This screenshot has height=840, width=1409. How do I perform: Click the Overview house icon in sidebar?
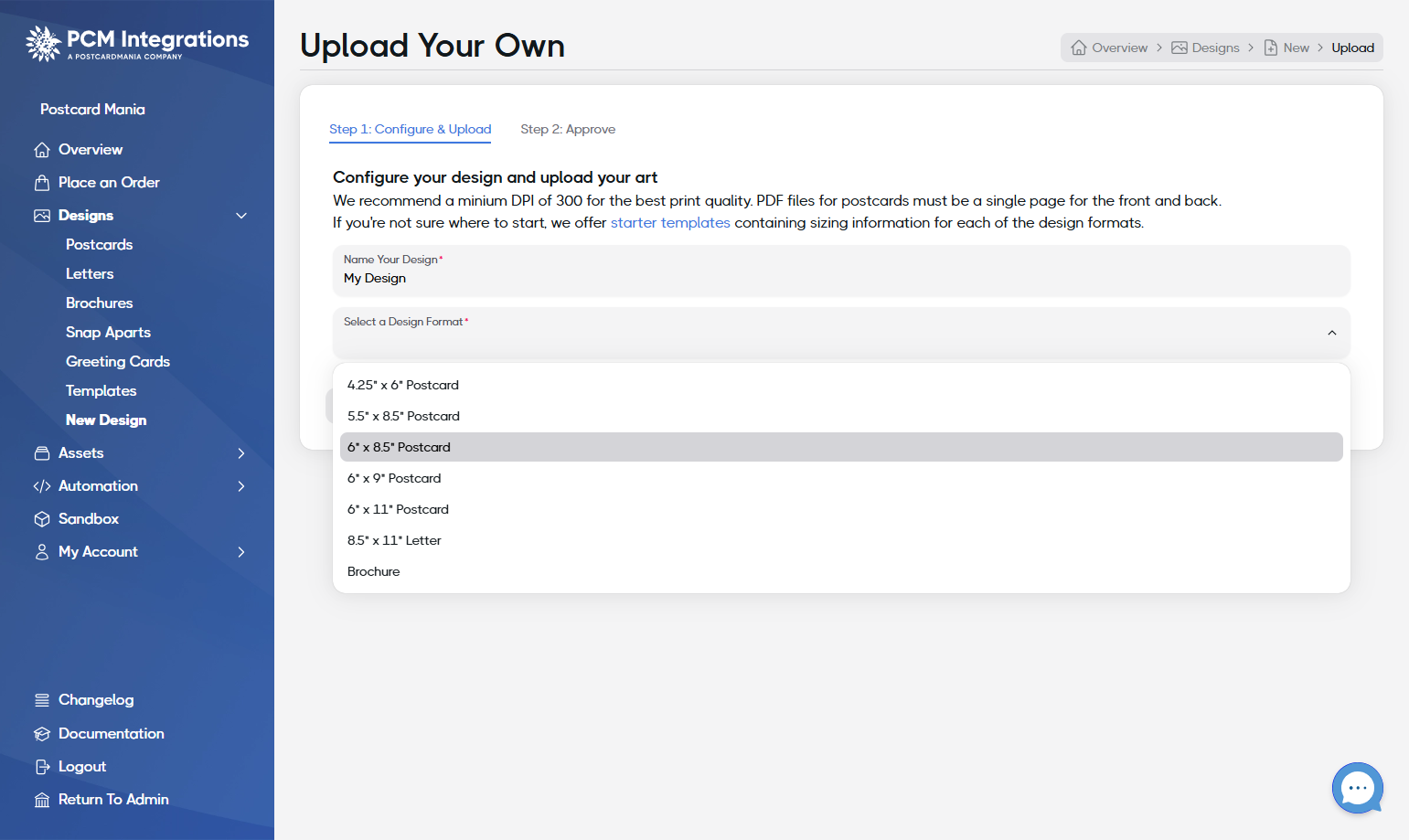tap(42, 150)
